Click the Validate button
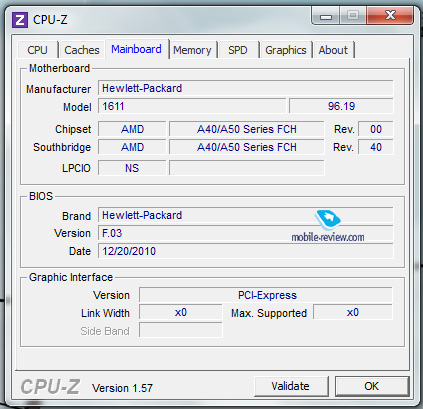 [x=291, y=386]
